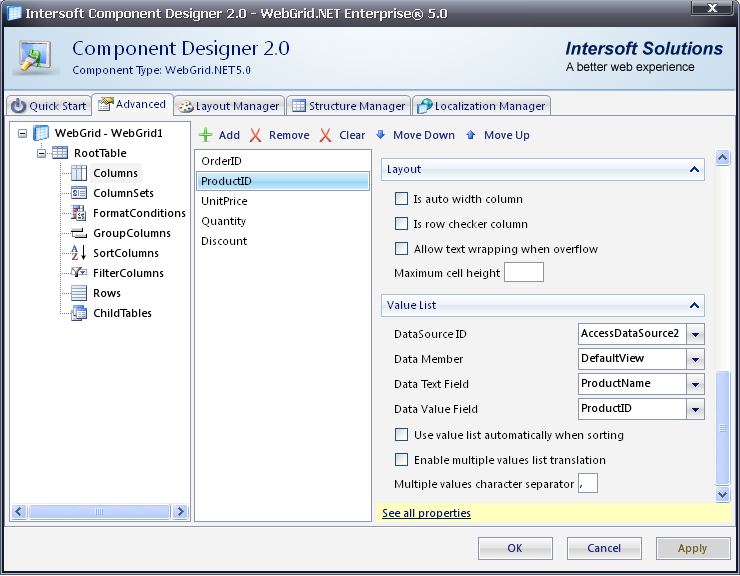Collapse the Value List section

[694, 305]
